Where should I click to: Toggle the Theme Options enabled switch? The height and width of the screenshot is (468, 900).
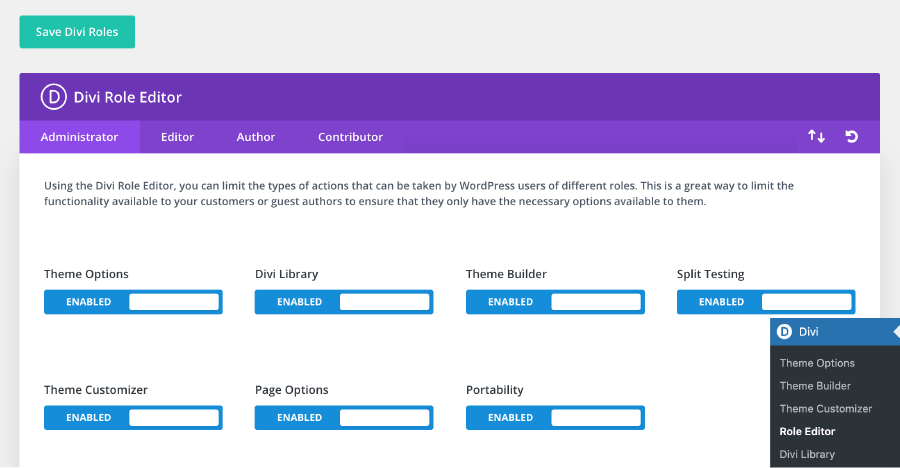(x=133, y=302)
